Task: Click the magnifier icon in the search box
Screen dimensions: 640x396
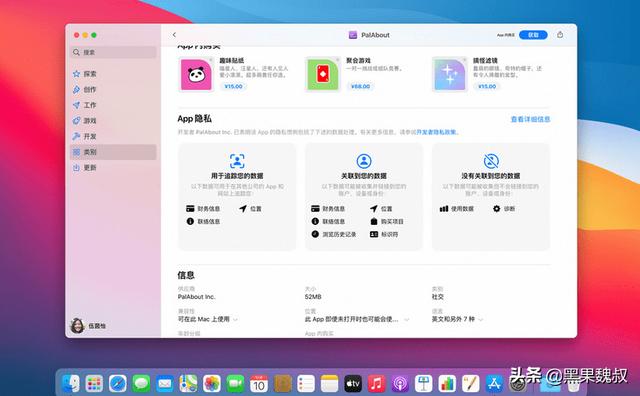Action: [x=76, y=52]
